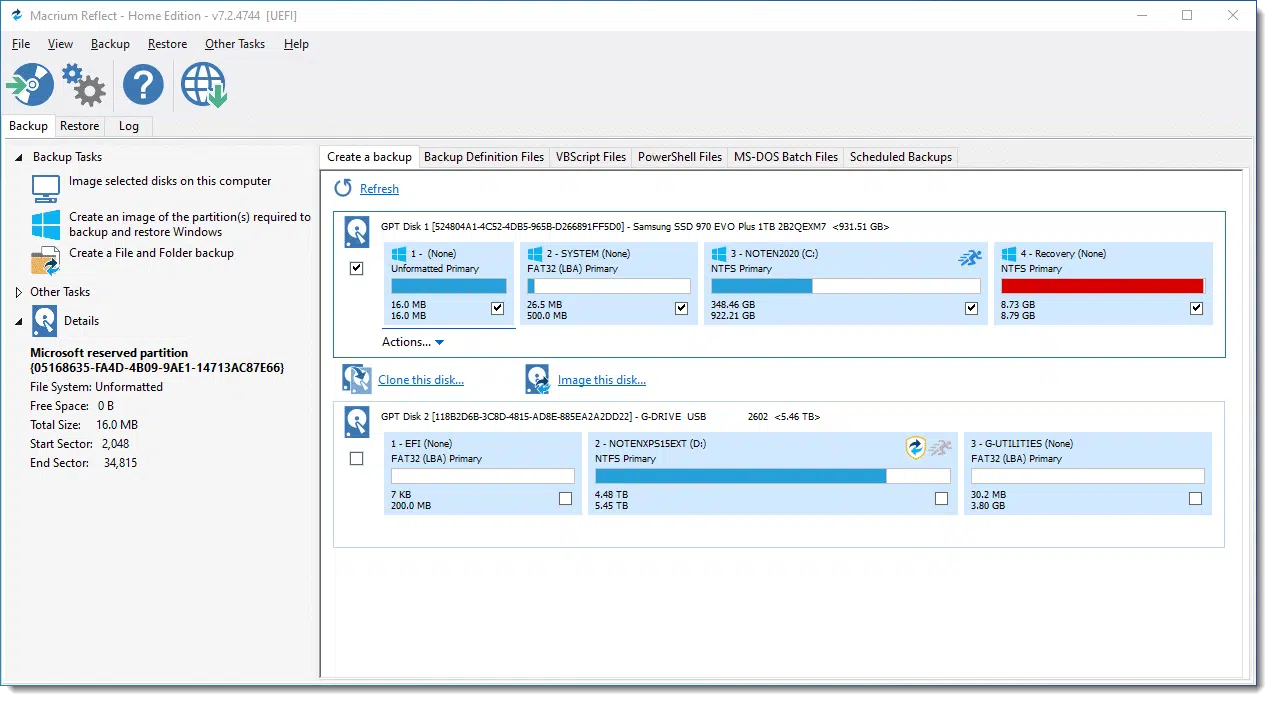The image size is (1272, 701).
Task: Open the Restore menu
Action: click(167, 44)
